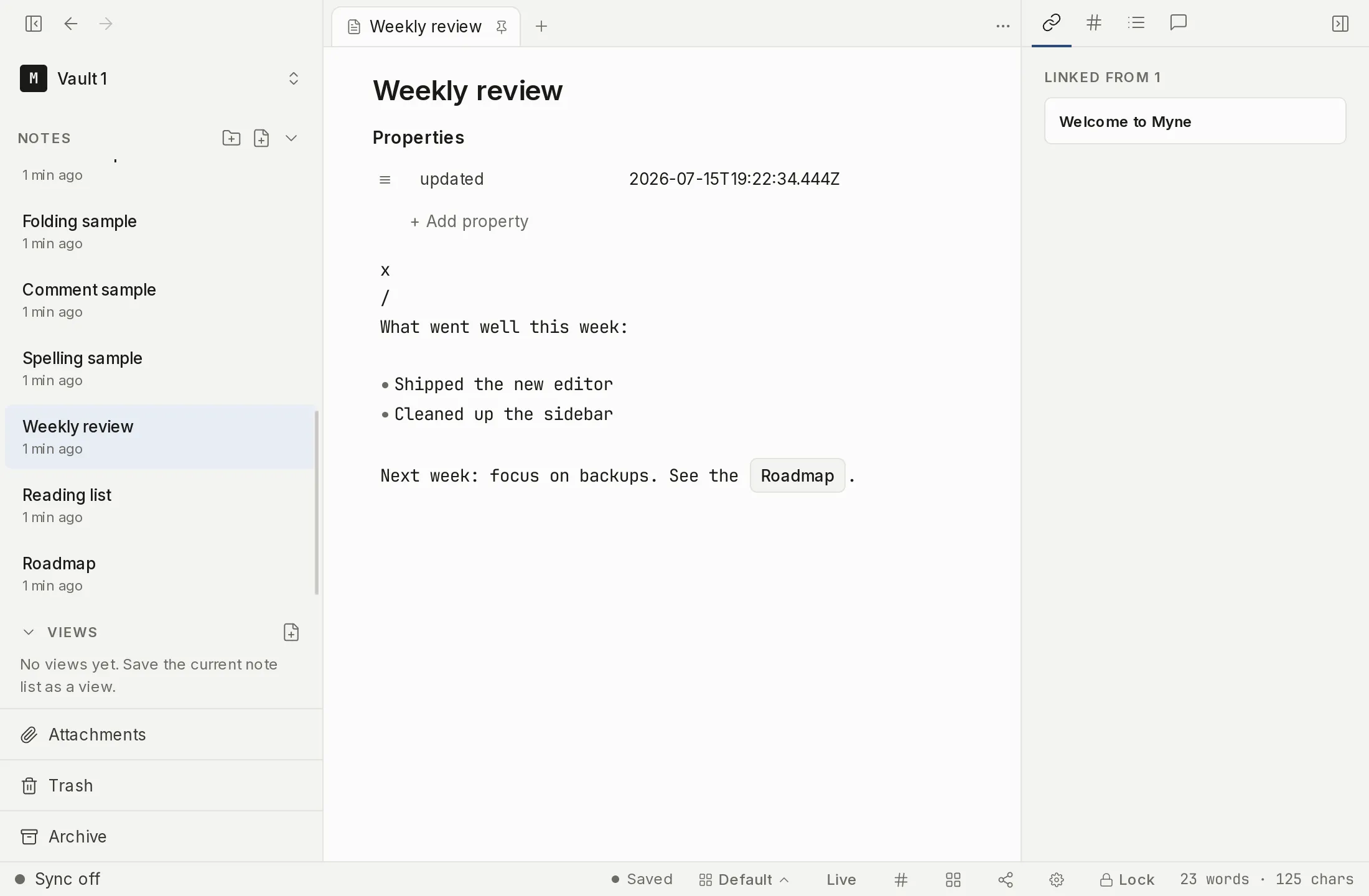The image size is (1369, 896).
Task: Go back with the left arrow
Action: [71, 24]
